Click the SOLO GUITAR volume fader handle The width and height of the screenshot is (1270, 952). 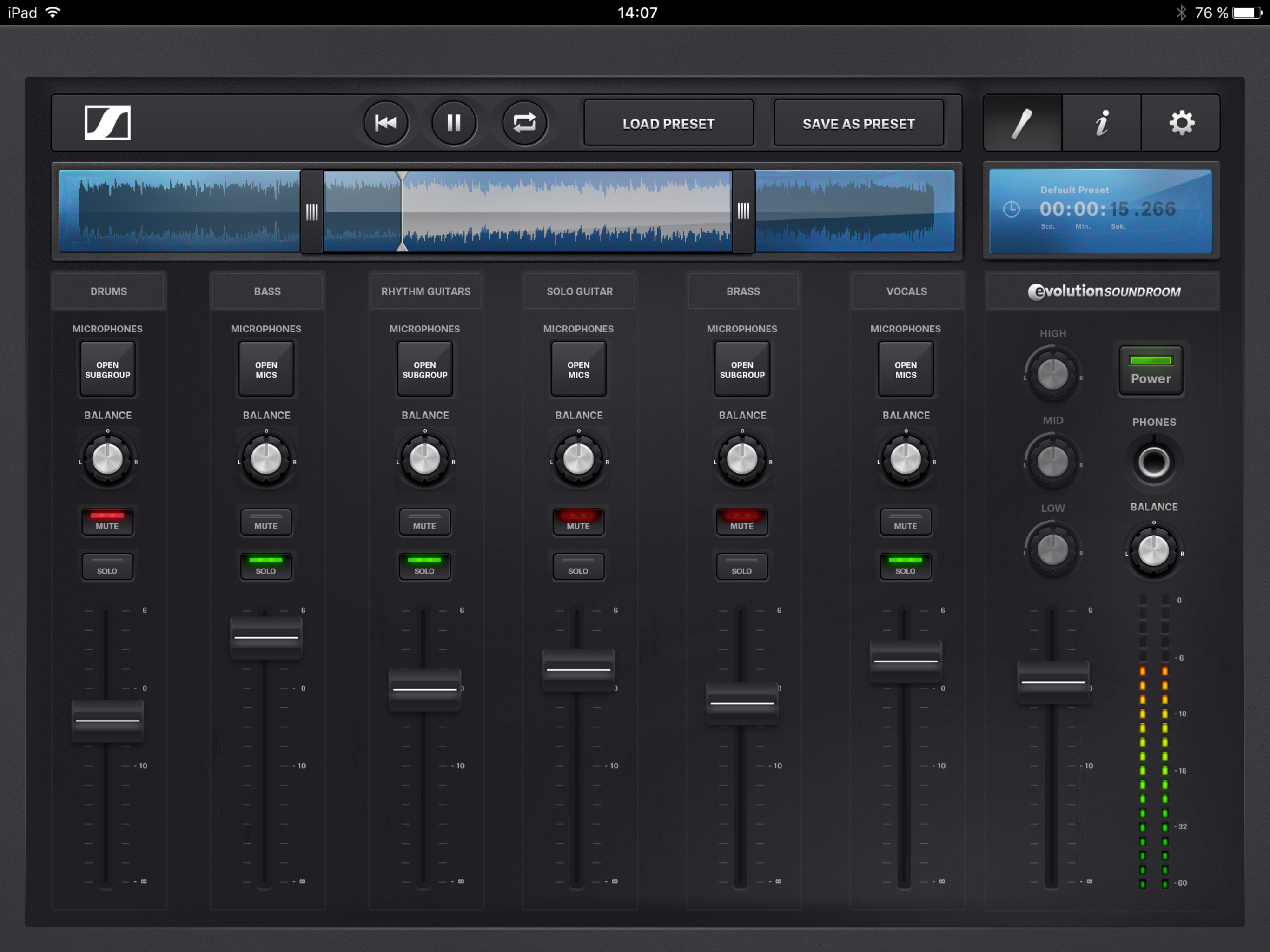[x=578, y=669]
